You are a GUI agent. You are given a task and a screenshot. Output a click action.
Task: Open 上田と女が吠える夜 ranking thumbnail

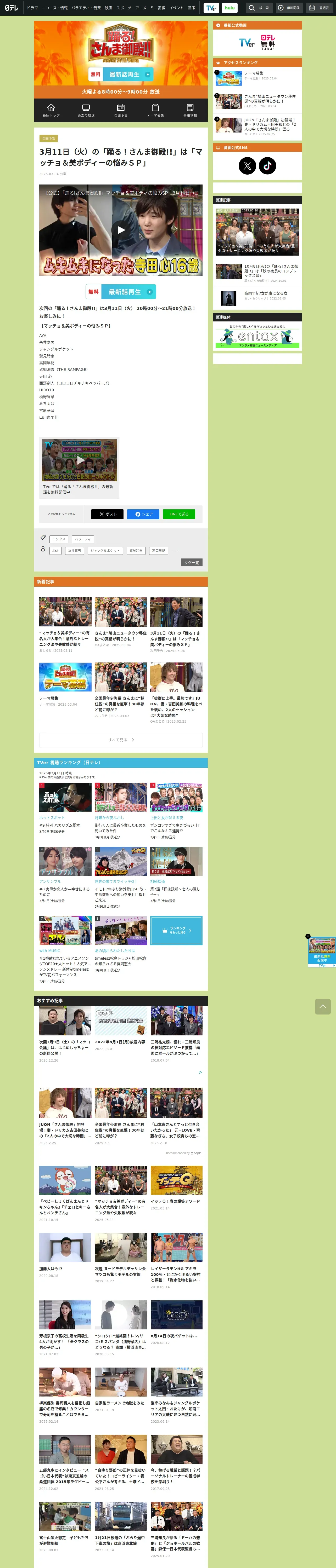[176, 797]
